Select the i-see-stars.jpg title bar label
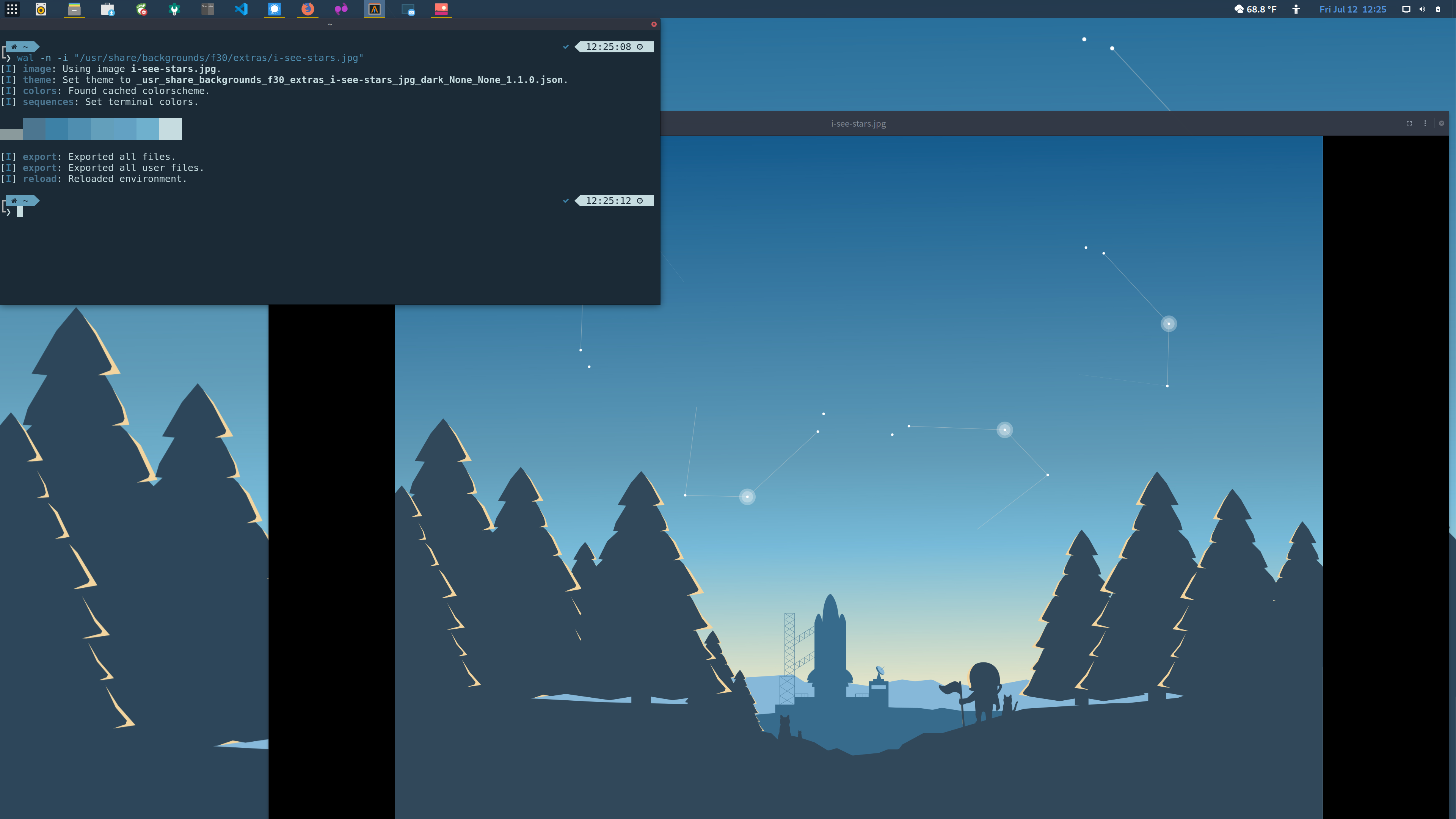 [858, 123]
